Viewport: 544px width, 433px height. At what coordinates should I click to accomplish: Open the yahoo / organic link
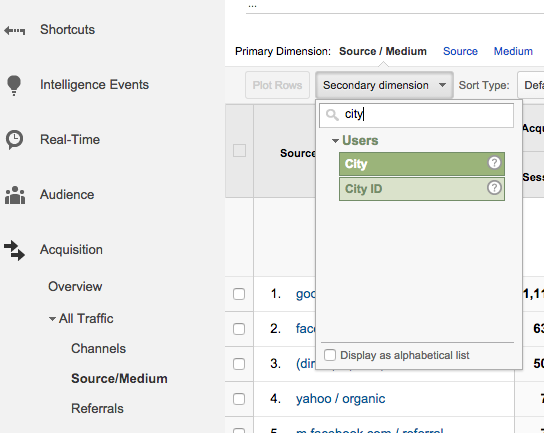coord(340,399)
